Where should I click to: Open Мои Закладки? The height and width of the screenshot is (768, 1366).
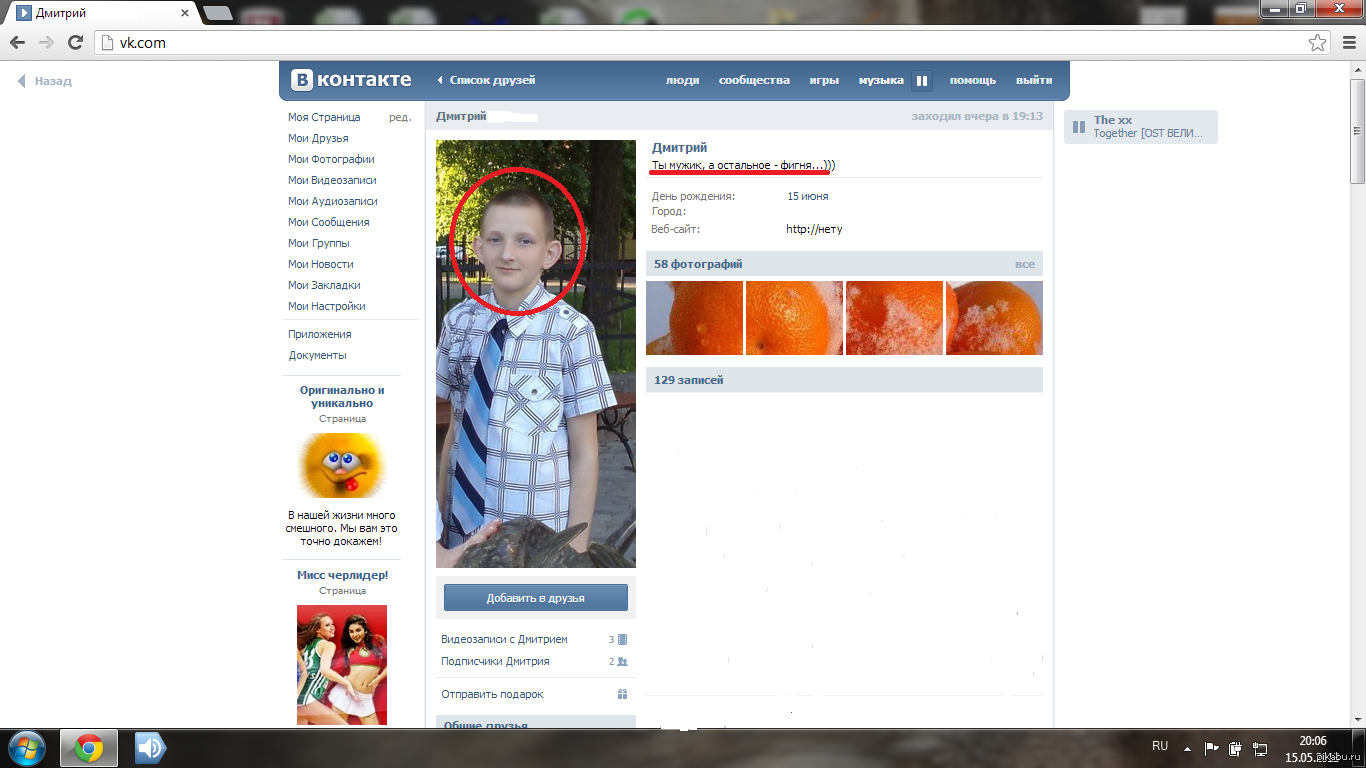point(324,285)
